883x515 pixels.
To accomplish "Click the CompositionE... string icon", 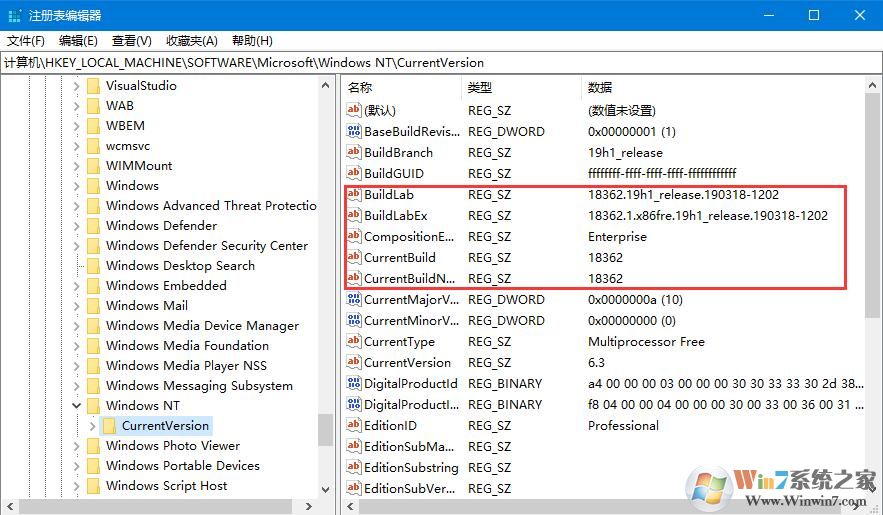I will [x=354, y=236].
